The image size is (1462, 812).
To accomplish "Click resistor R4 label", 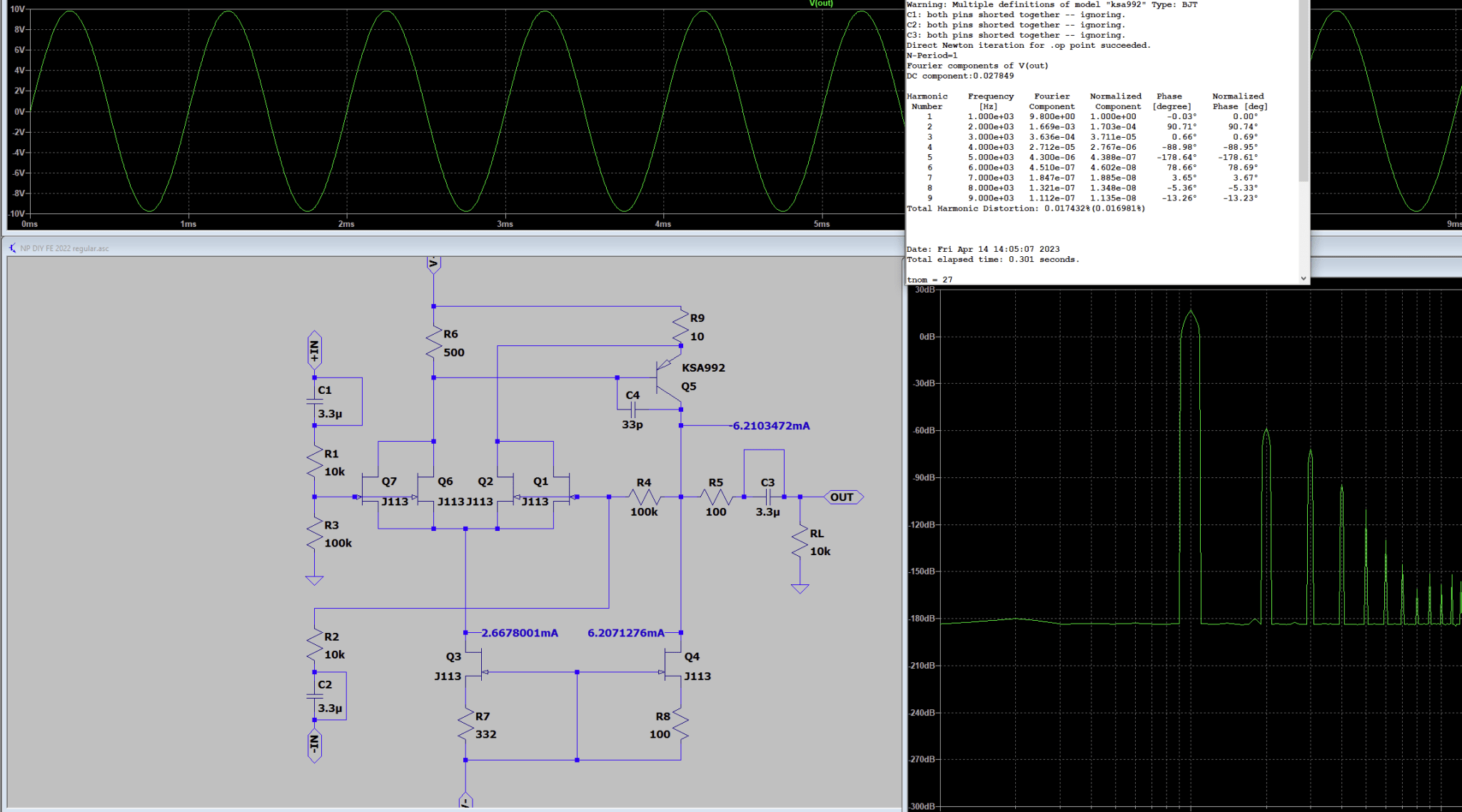I will 644,483.
